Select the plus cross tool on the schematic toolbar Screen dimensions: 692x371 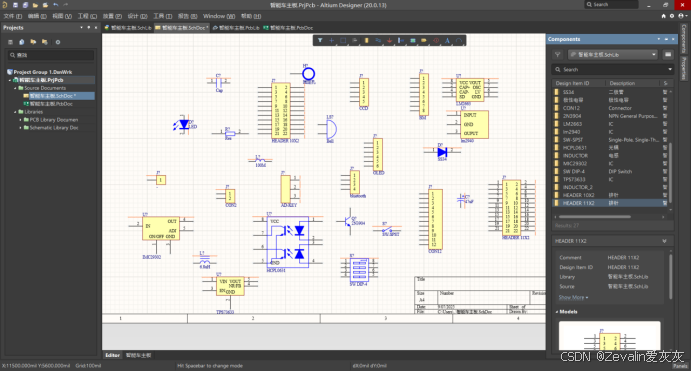[331, 41]
